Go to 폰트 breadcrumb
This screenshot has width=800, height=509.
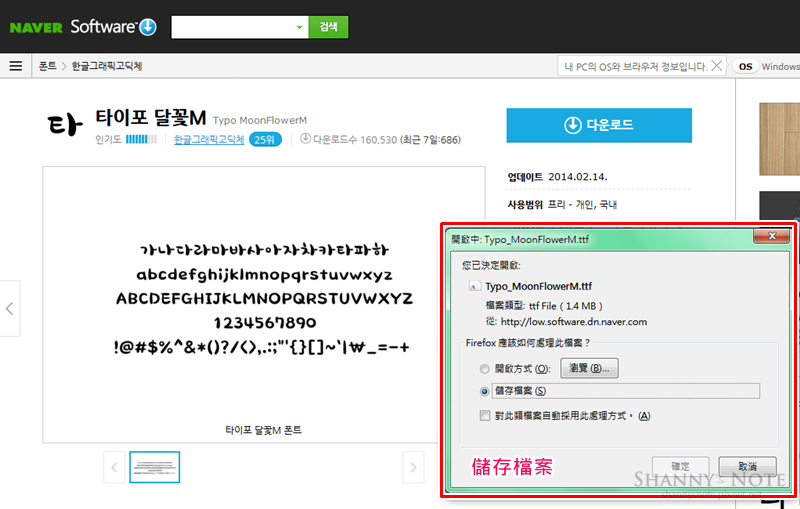coord(47,66)
